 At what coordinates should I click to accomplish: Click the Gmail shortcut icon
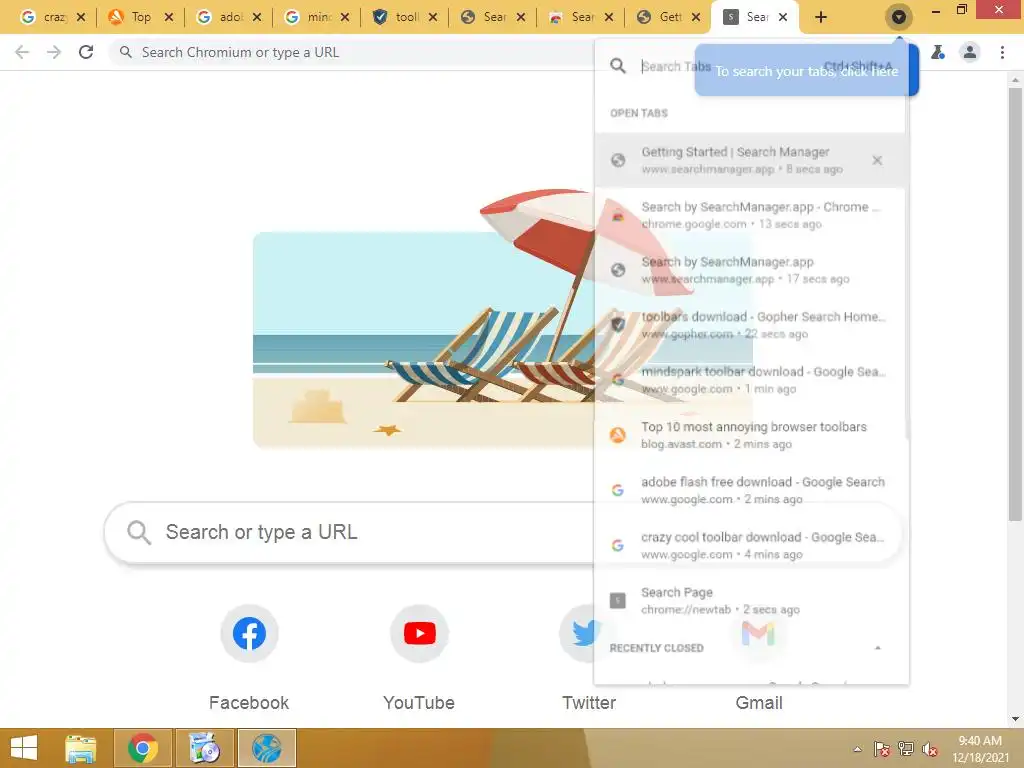tap(758, 633)
